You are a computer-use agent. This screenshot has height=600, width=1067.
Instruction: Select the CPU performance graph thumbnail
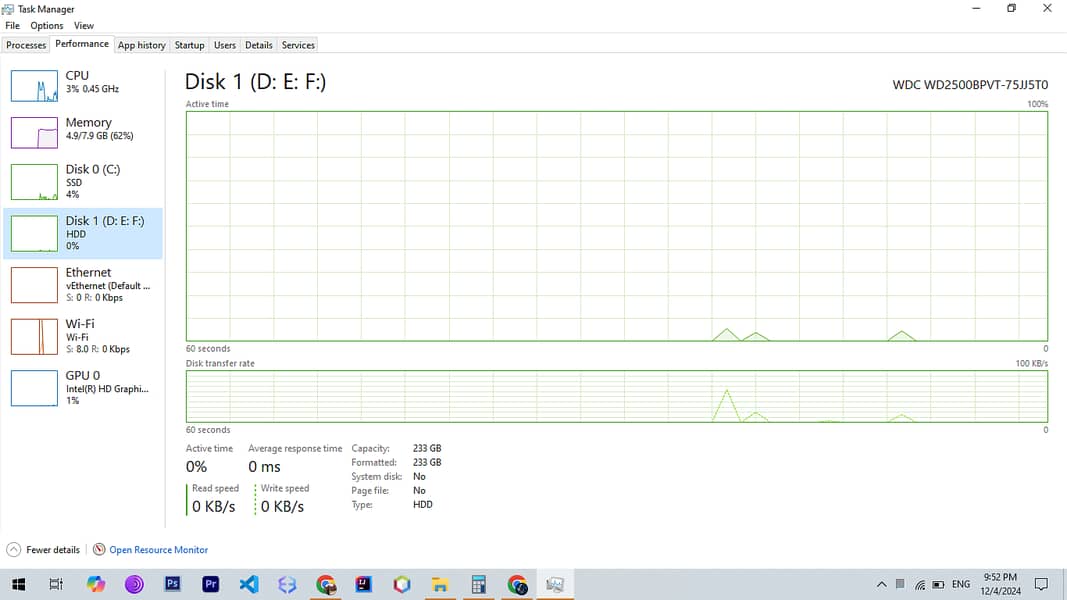pos(34,86)
